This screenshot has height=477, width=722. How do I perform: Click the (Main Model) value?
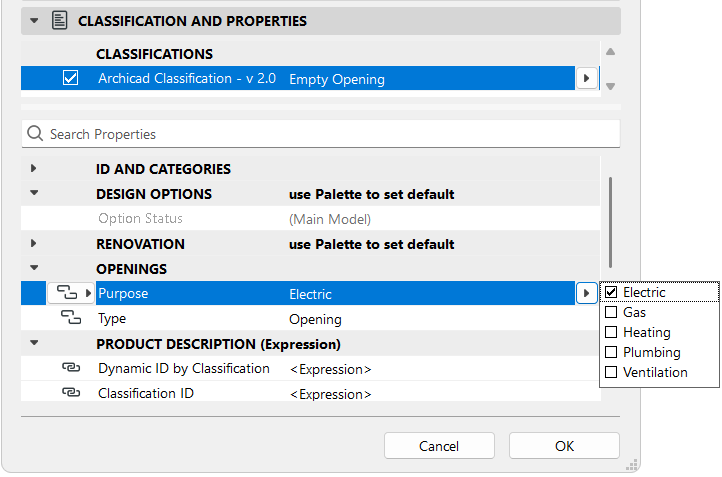pyautogui.click(x=330, y=219)
